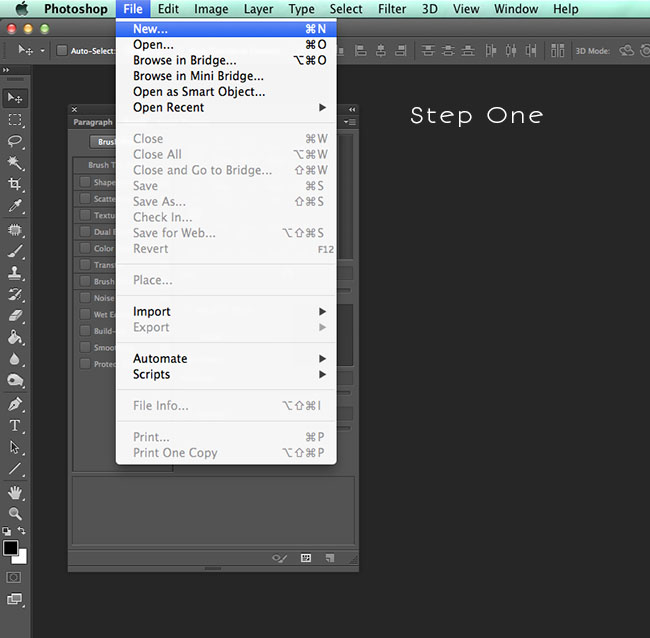Reset default foreground and background colors
Image resolution: width=650 pixels, height=638 pixels.
pos(6,531)
